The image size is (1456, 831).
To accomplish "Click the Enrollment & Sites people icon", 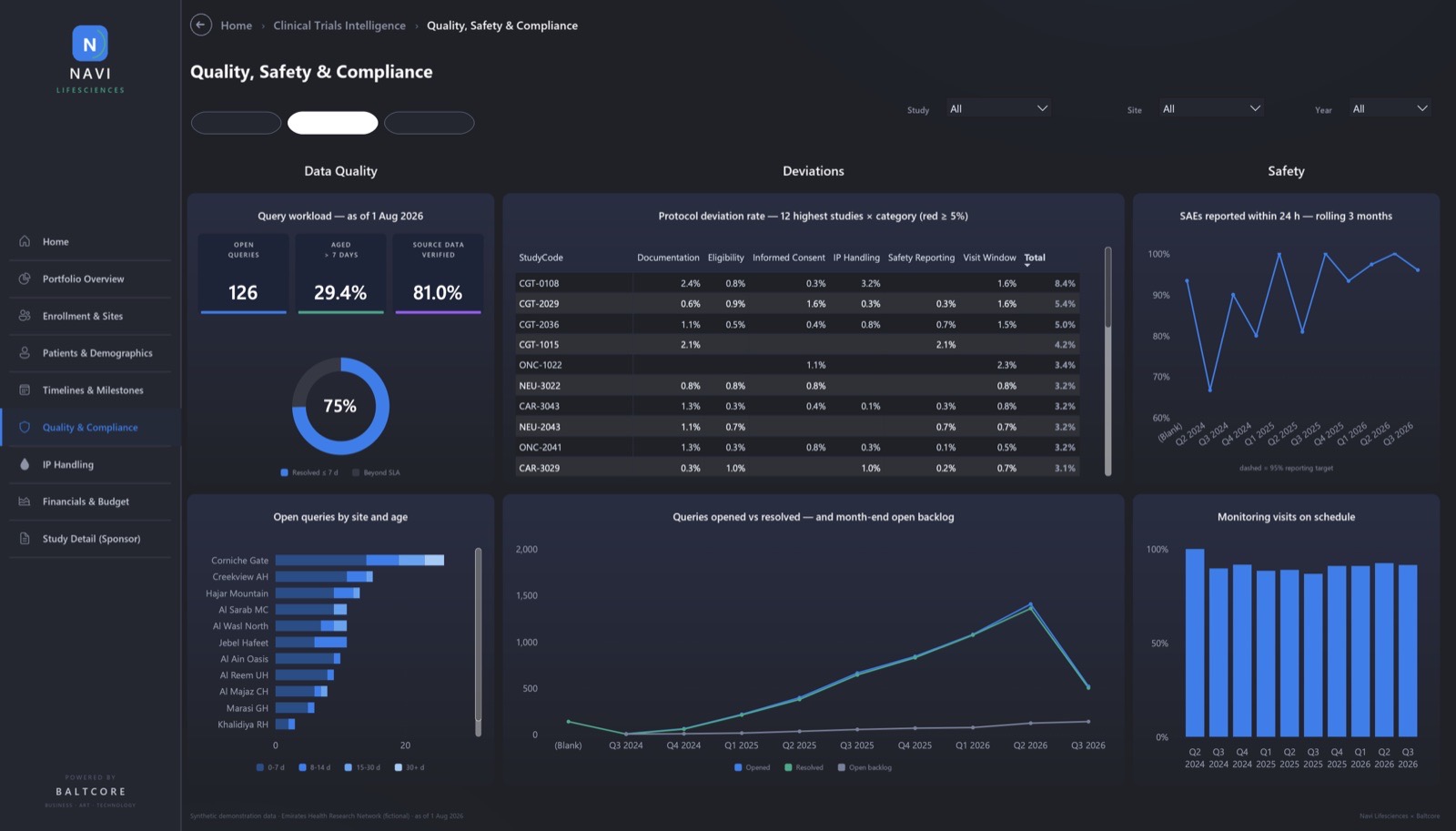I will [25, 316].
